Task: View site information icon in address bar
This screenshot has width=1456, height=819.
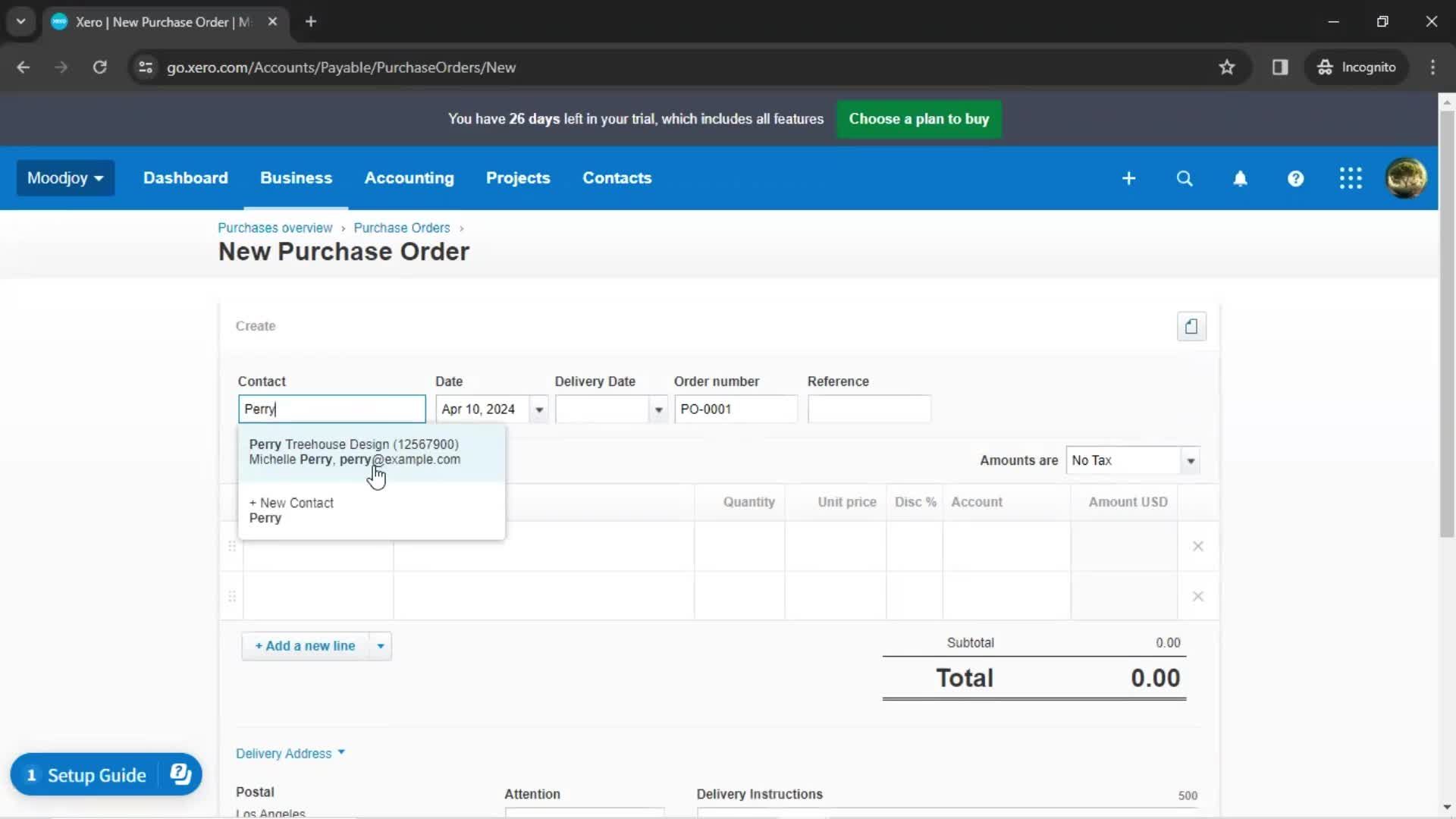Action: coord(146,67)
